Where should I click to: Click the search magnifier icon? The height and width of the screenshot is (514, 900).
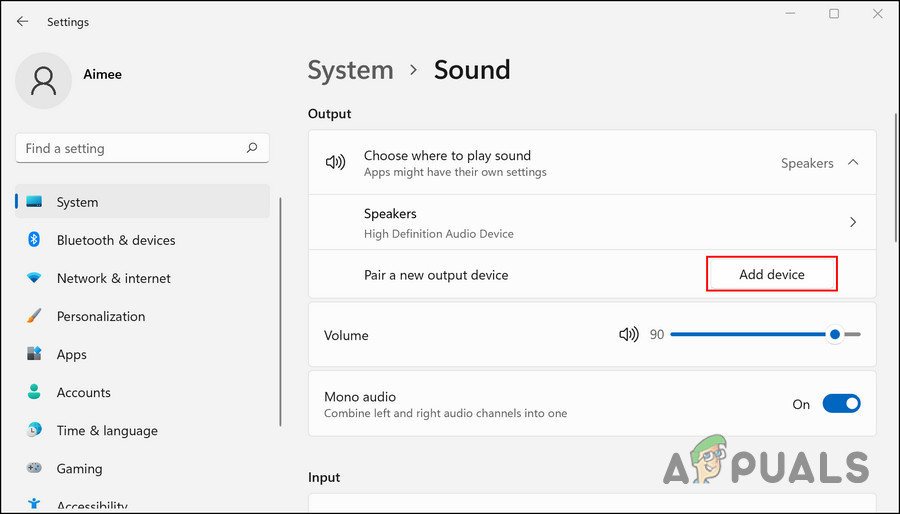point(252,148)
